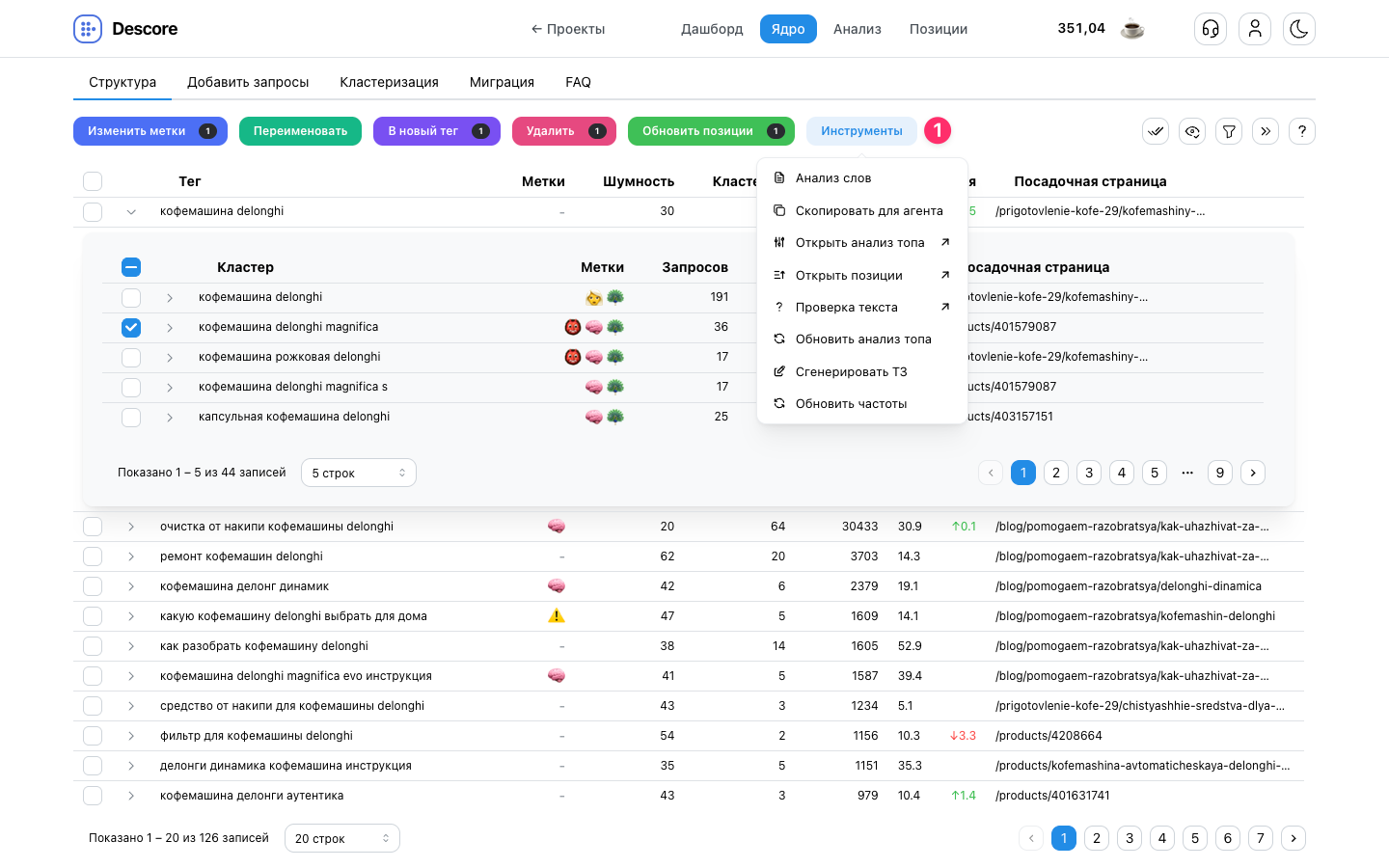Go to 'Дашборд' in top navigation
This screenshot has width=1389, height=868.
pos(712,29)
